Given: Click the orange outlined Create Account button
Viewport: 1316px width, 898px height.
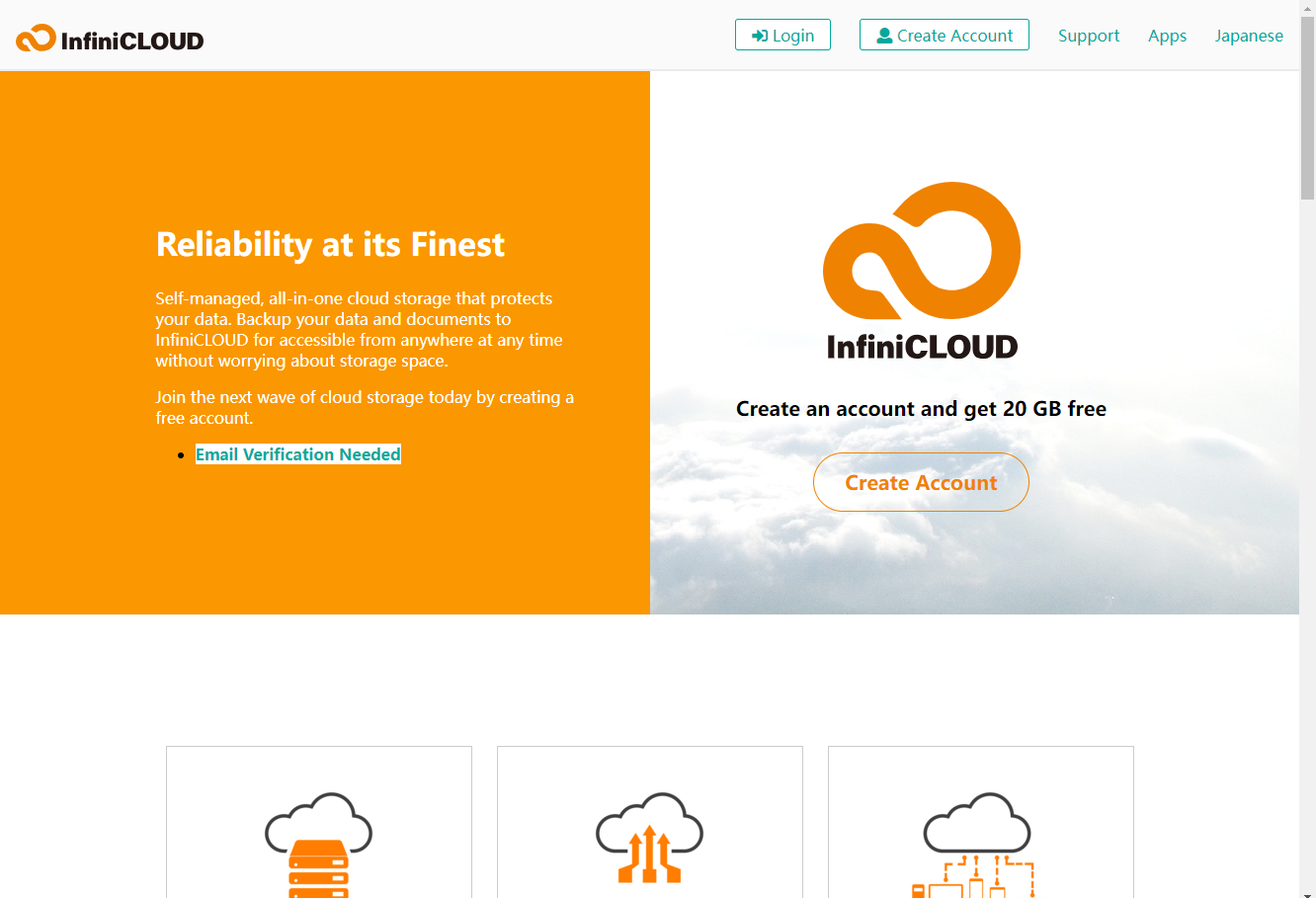Looking at the screenshot, I should point(921,482).
